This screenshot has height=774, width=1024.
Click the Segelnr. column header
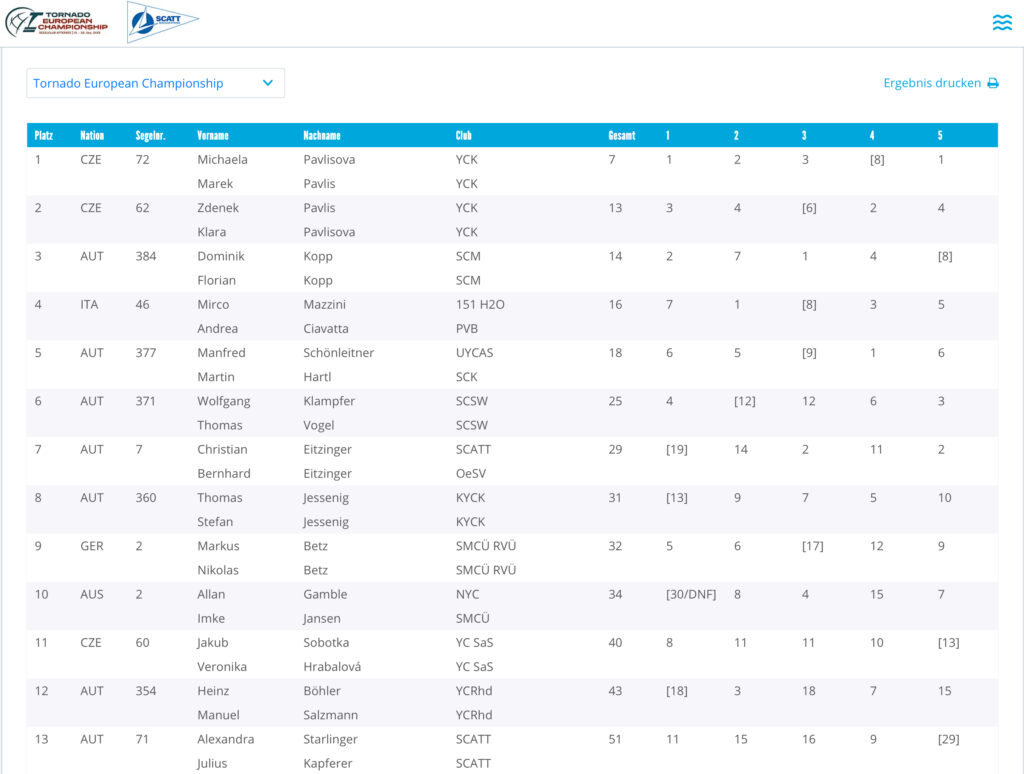[150, 135]
